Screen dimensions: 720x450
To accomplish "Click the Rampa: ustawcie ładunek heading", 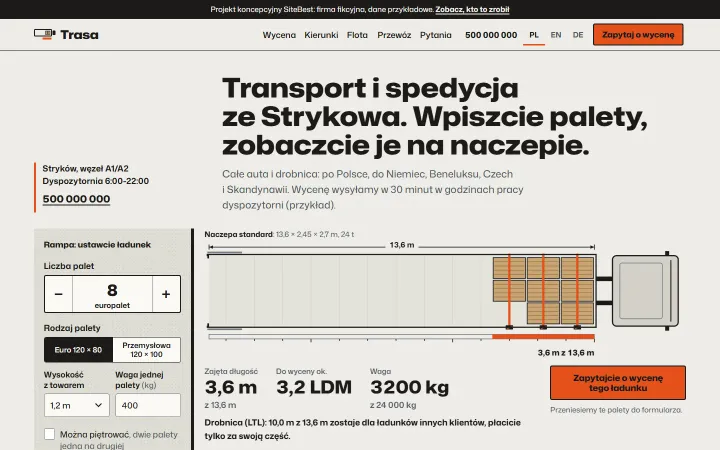I will tap(97, 245).
